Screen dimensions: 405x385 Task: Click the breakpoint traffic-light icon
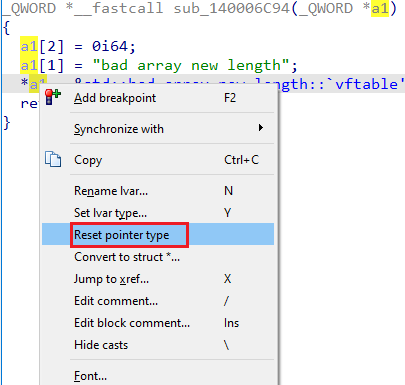(53, 97)
